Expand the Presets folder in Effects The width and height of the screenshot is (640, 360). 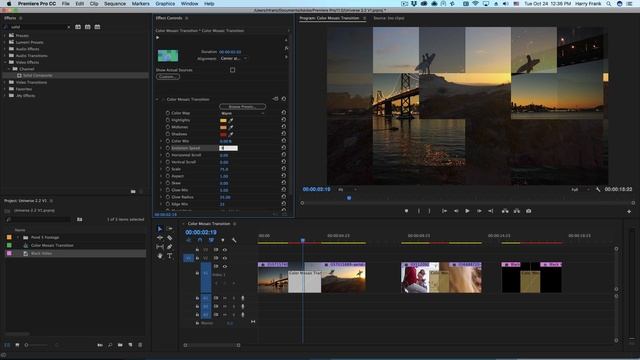coord(5,36)
